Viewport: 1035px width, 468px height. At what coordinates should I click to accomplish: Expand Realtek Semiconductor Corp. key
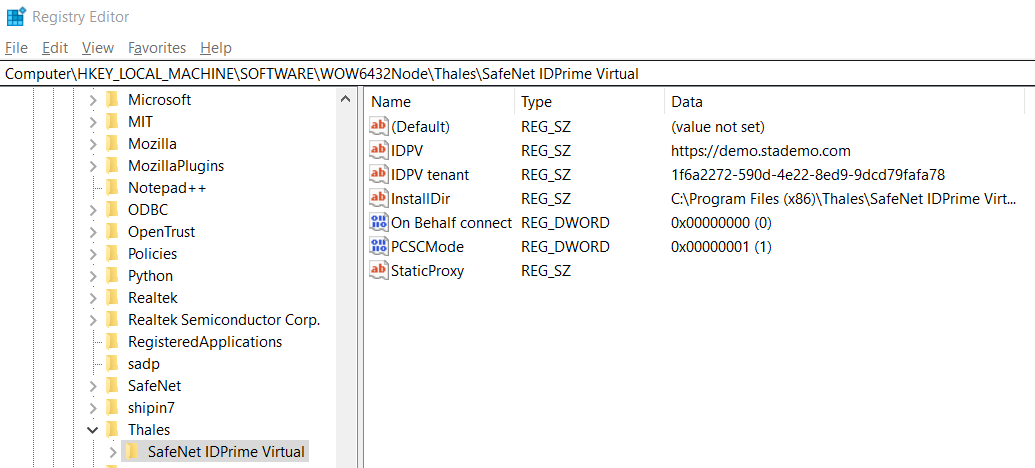tap(93, 320)
